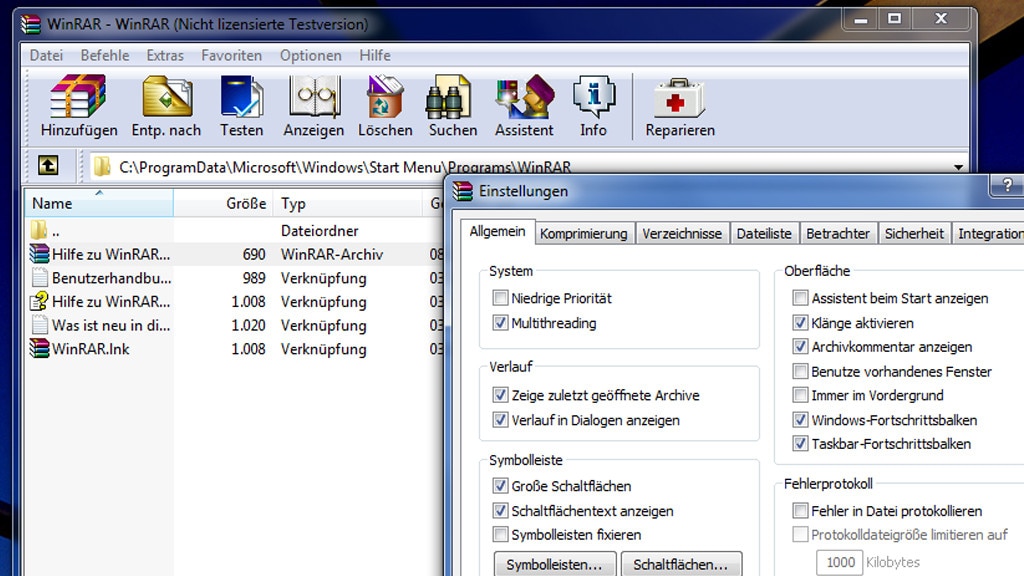
Task: Click the 1.020 size value
Action: point(248,325)
